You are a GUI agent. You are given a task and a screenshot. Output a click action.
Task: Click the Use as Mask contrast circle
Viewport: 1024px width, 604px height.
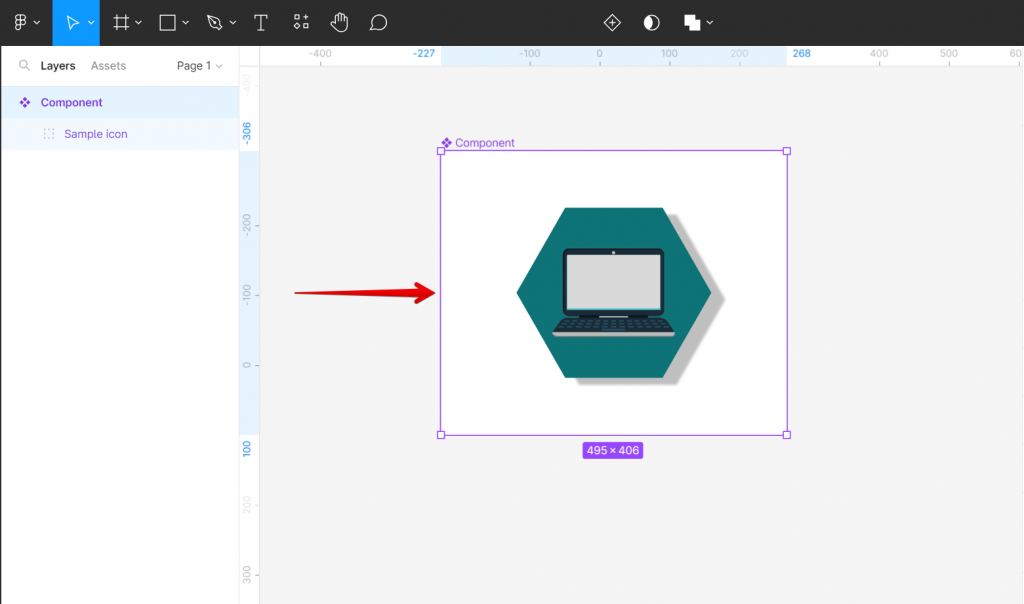click(651, 22)
